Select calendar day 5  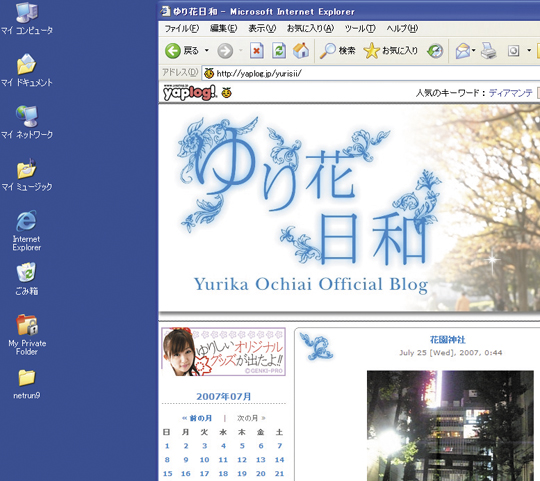point(242,446)
